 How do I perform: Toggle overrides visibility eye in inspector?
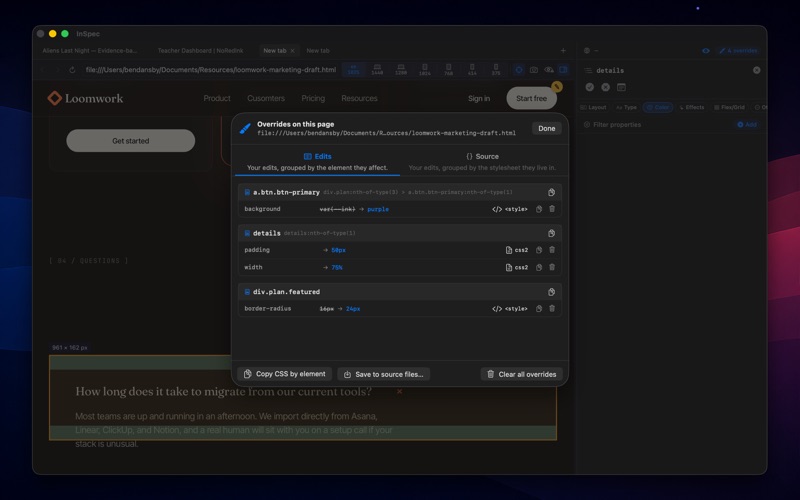(x=706, y=51)
